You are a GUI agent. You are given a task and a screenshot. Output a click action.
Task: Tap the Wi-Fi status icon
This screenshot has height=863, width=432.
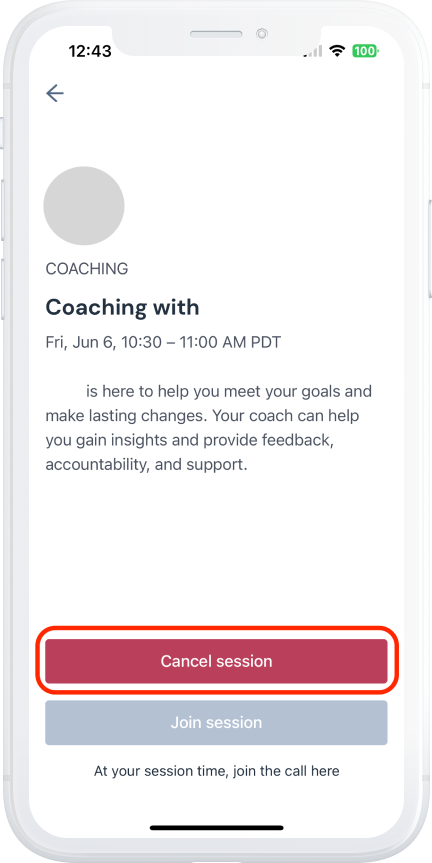(x=336, y=51)
